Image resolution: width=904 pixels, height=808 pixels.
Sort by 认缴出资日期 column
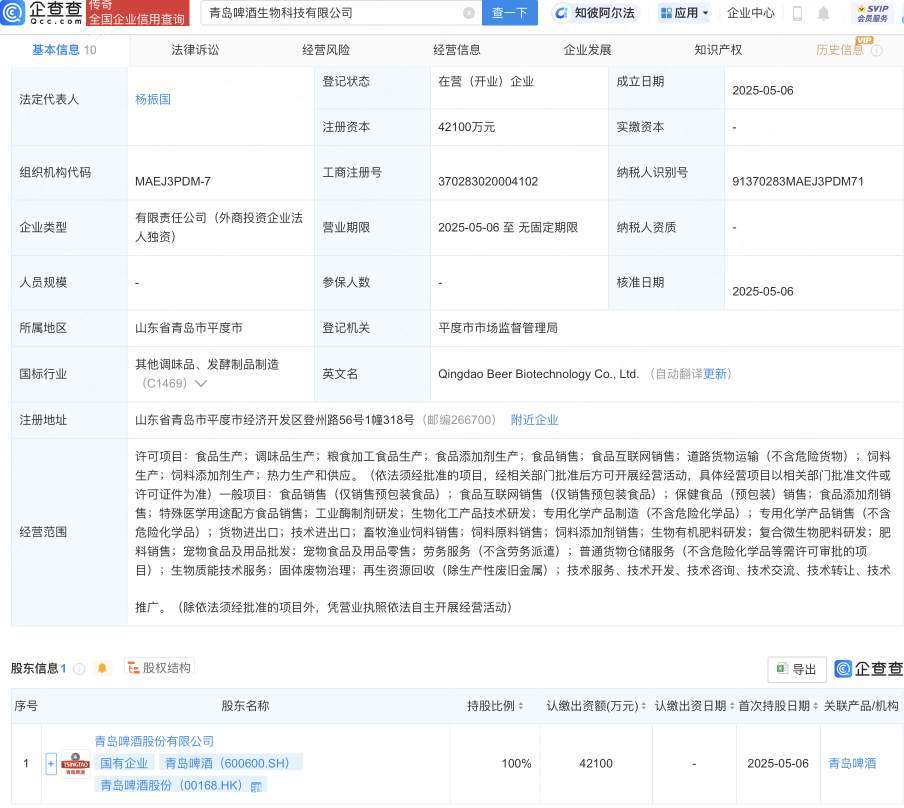[732, 706]
